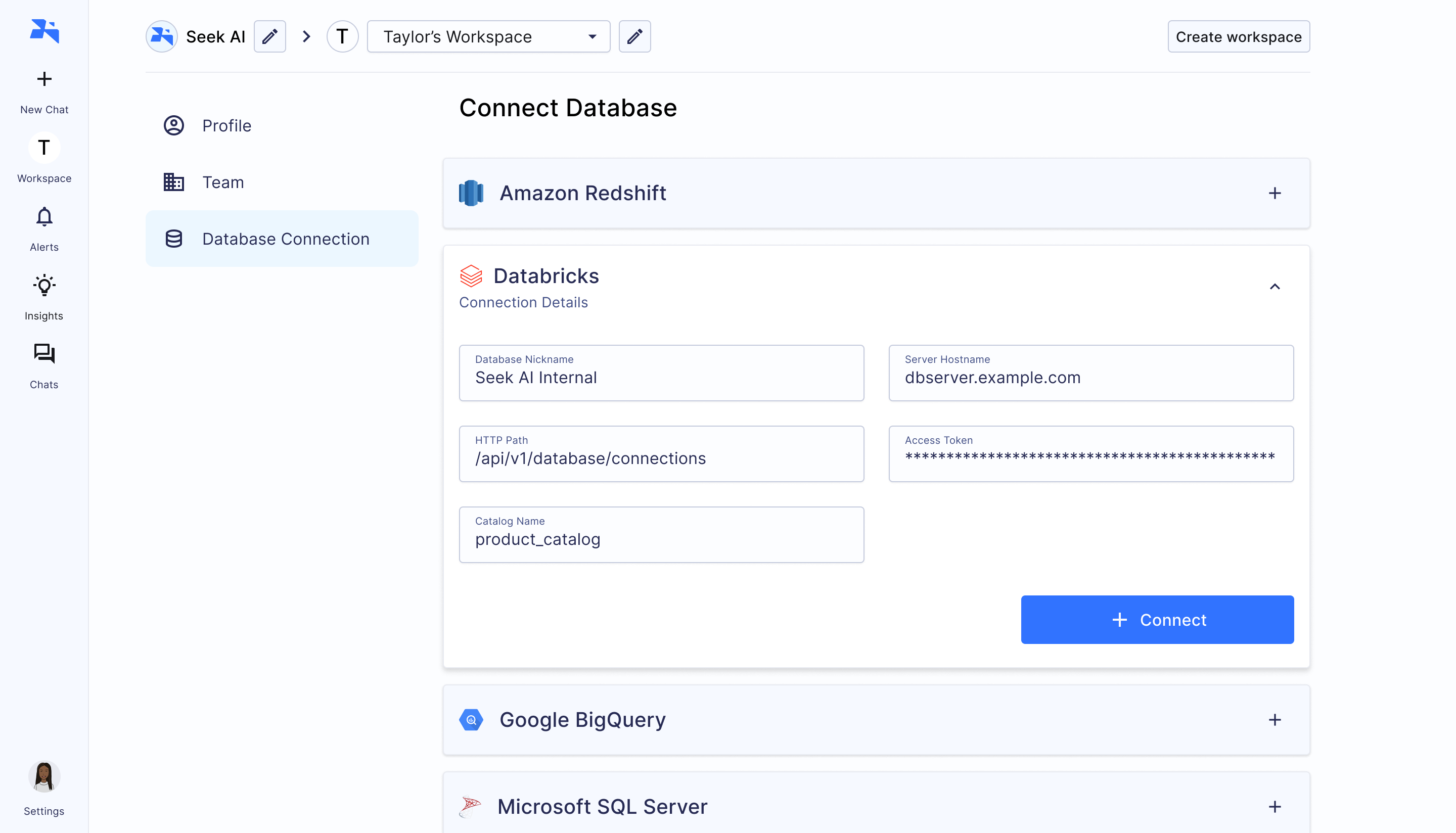
Task: Edit the Seek AI organization name pencil
Action: tap(269, 36)
